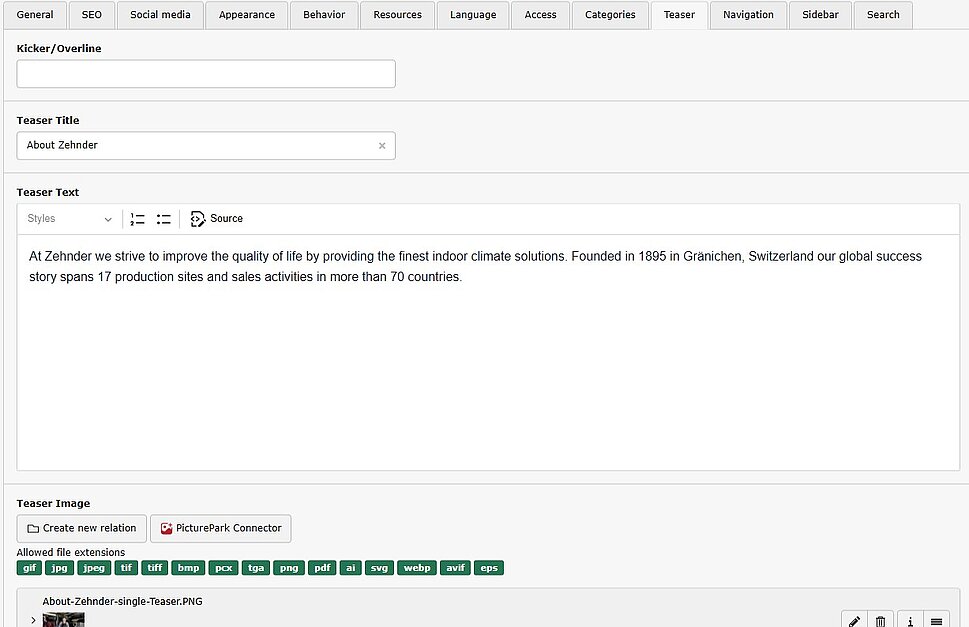Viewport: 969px width, 627px height.
Task: Delete the teaser image relation
Action: click(x=880, y=620)
